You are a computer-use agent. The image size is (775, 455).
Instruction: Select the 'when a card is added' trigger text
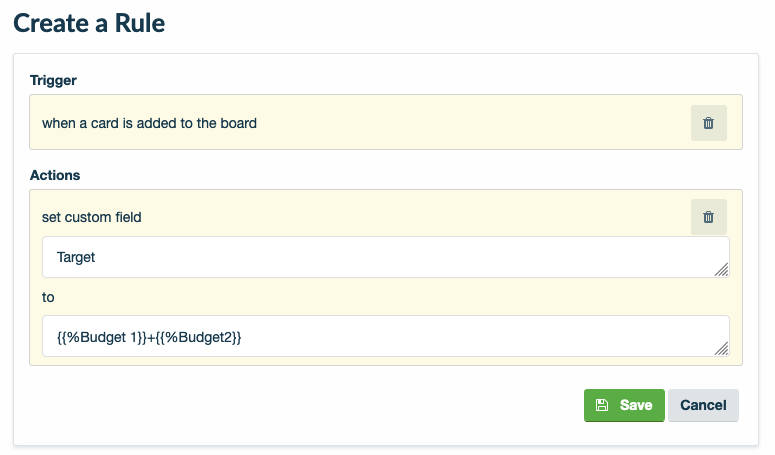149,123
